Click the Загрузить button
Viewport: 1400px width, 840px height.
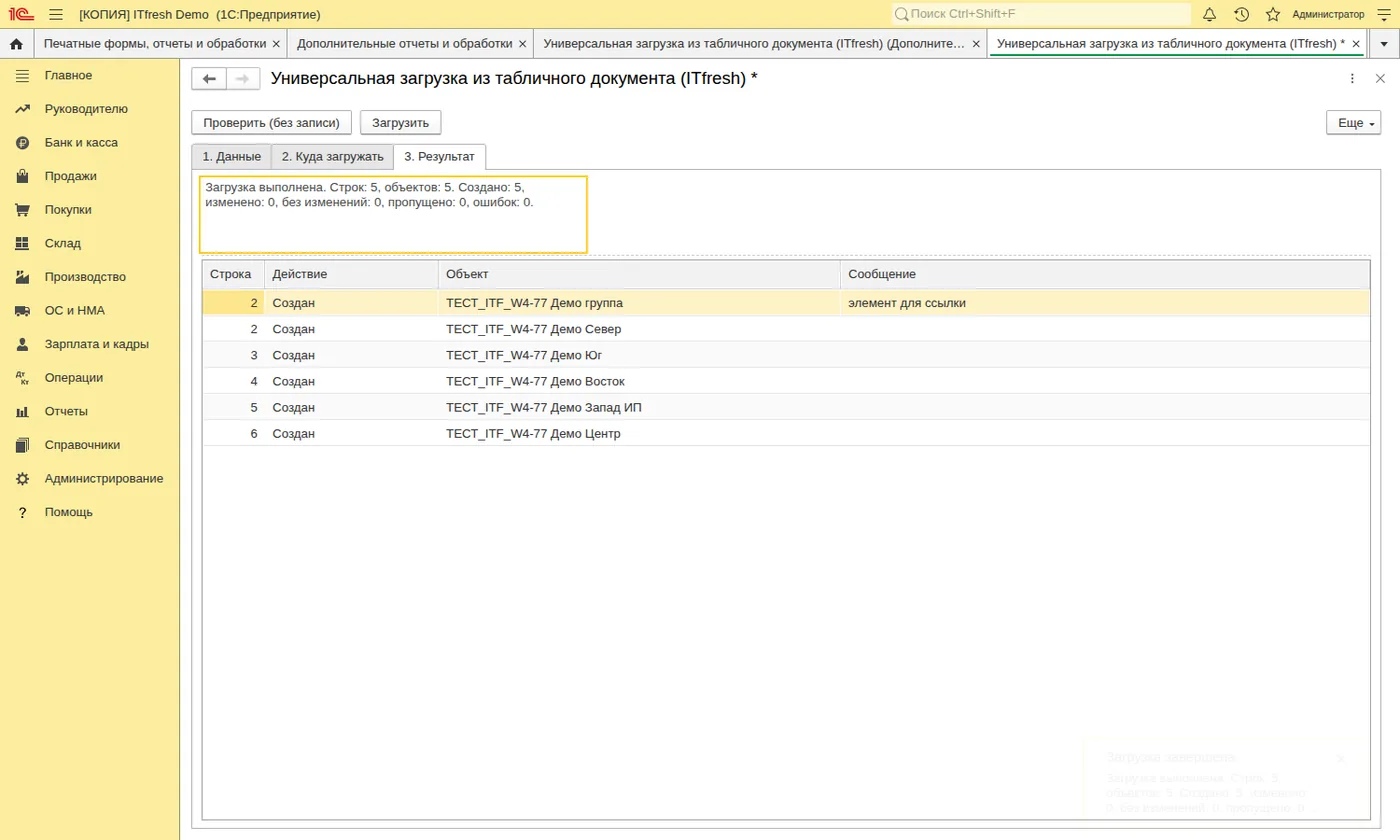point(401,123)
